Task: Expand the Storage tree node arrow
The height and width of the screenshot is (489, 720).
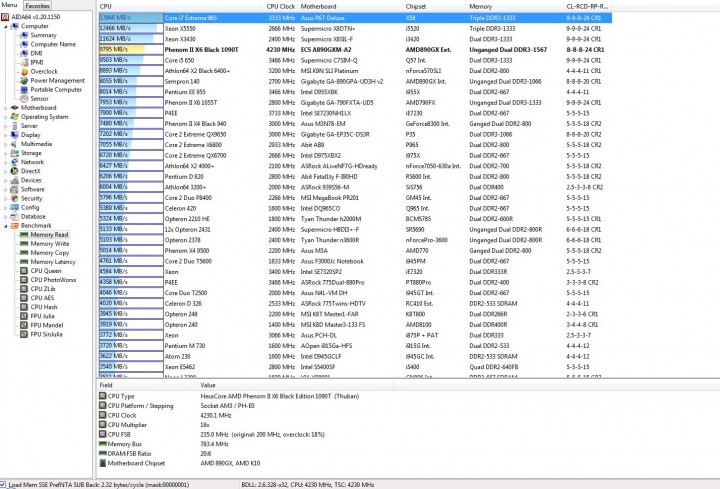Action: 6,153
